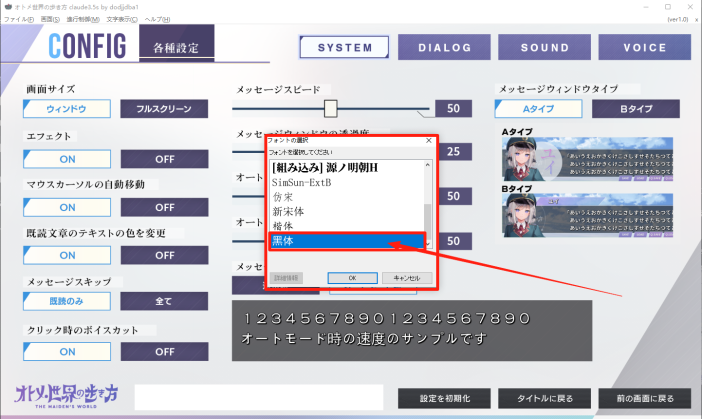Switch screen size to フルスクリーン
Viewport: 702px width, 419px height.
click(164, 109)
